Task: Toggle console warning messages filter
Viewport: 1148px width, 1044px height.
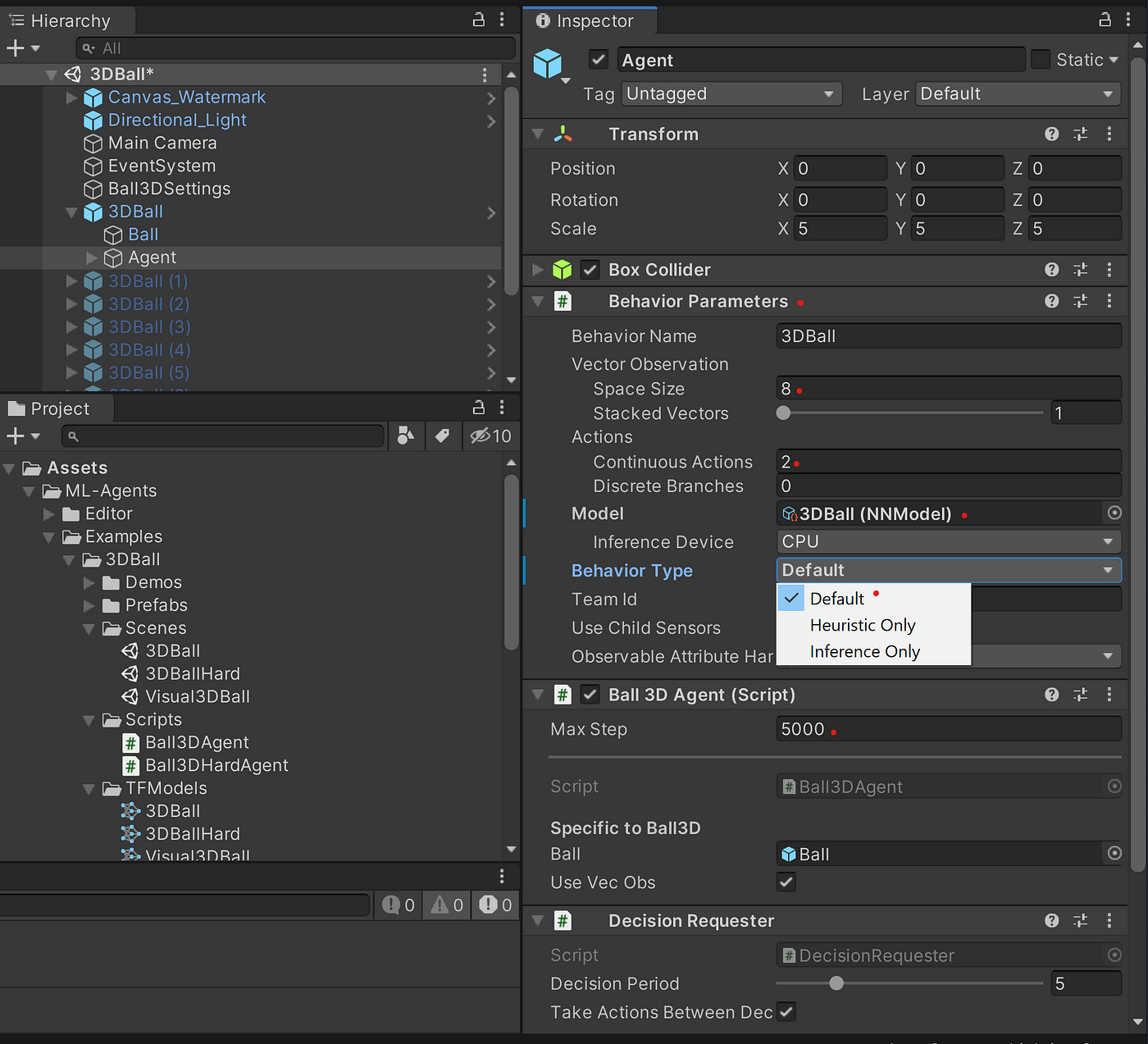Action: point(447,905)
